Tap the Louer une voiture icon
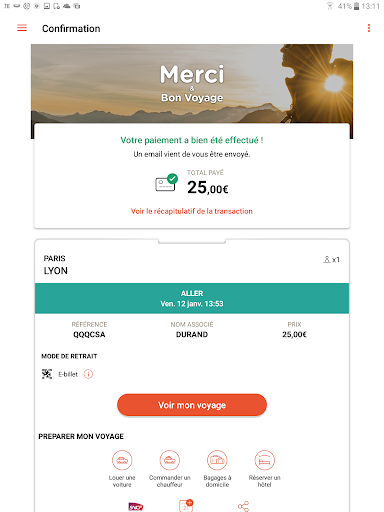The width and height of the screenshot is (384, 512). click(122, 460)
